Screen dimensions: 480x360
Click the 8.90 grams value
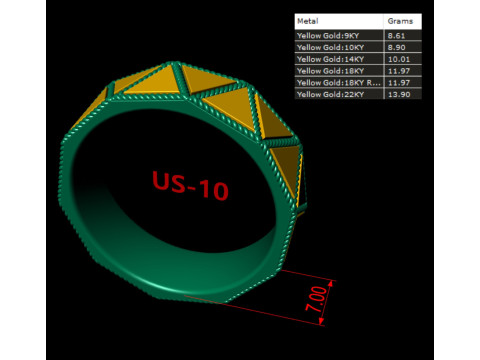[x=396, y=47]
